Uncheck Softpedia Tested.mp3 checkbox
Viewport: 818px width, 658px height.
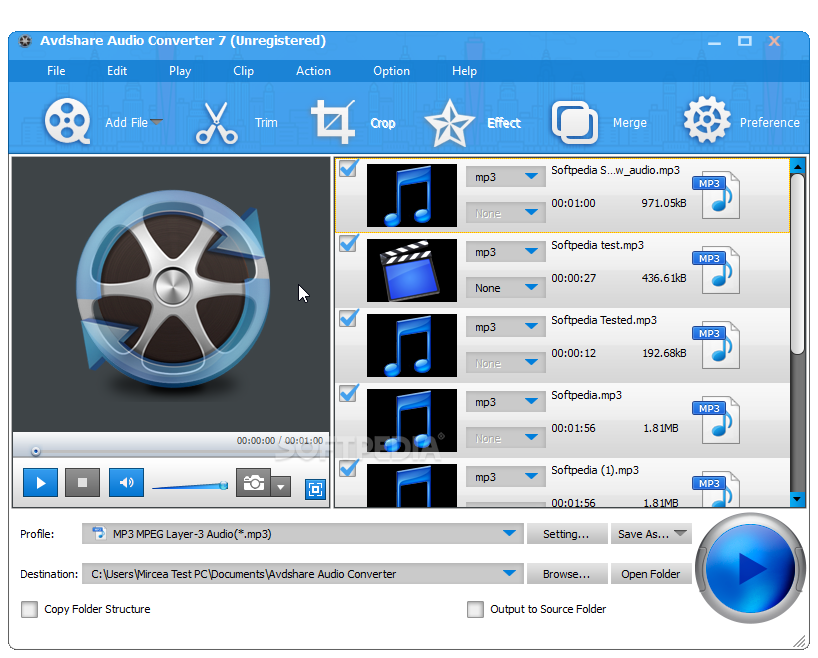click(x=348, y=318)
